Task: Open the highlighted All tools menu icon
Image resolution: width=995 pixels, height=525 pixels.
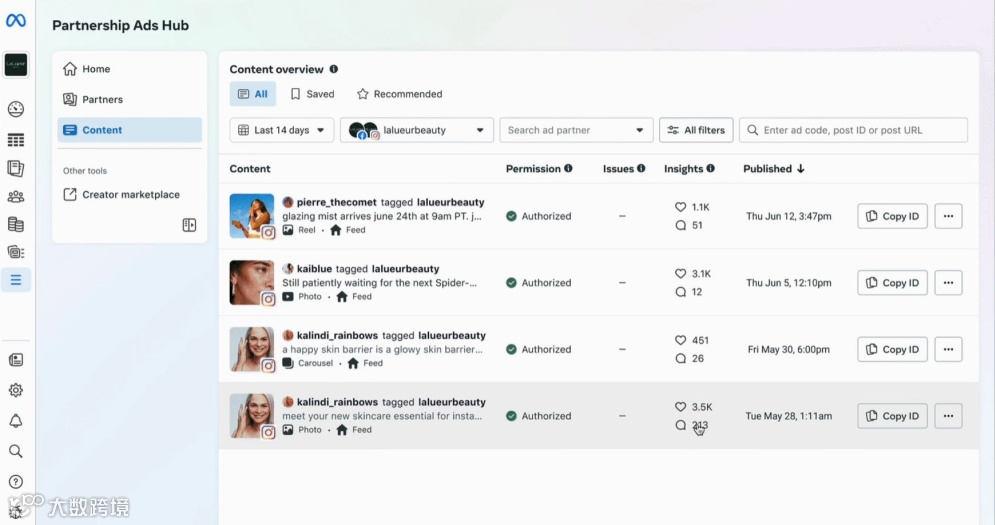Action: [16, 280]
